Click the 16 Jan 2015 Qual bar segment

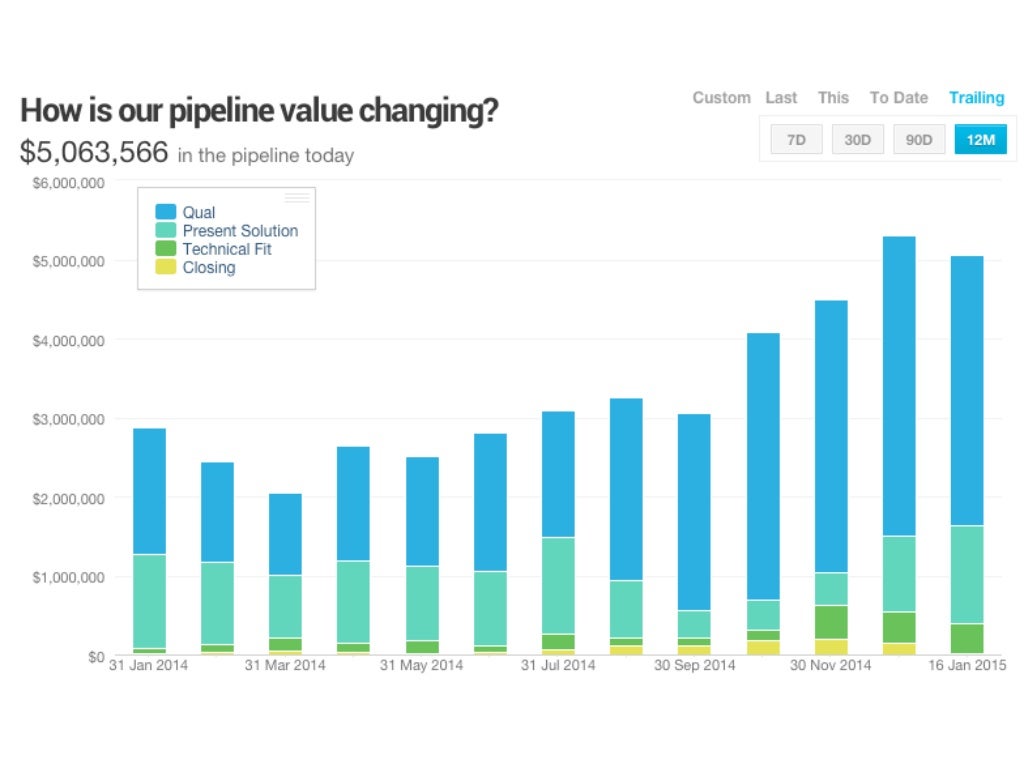(967, 390)
